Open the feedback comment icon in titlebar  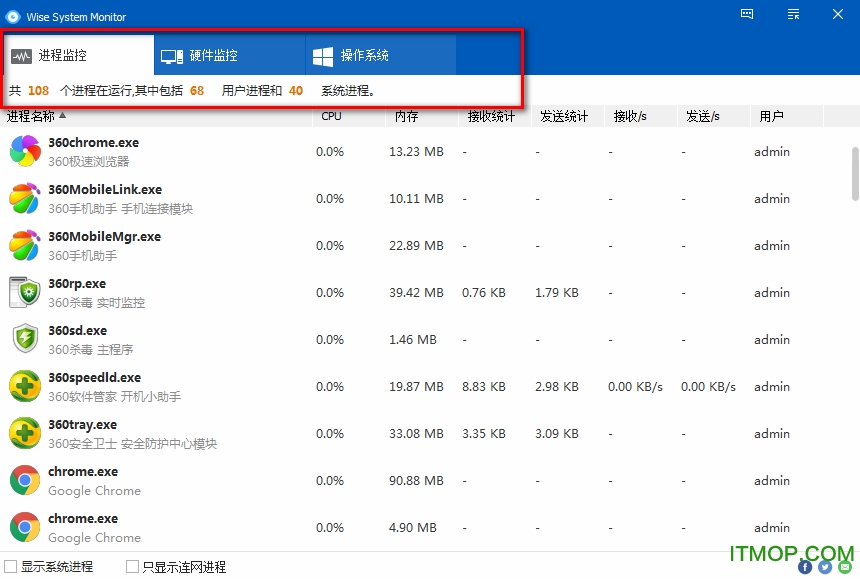pyautogui.click(x=746, y=14)
